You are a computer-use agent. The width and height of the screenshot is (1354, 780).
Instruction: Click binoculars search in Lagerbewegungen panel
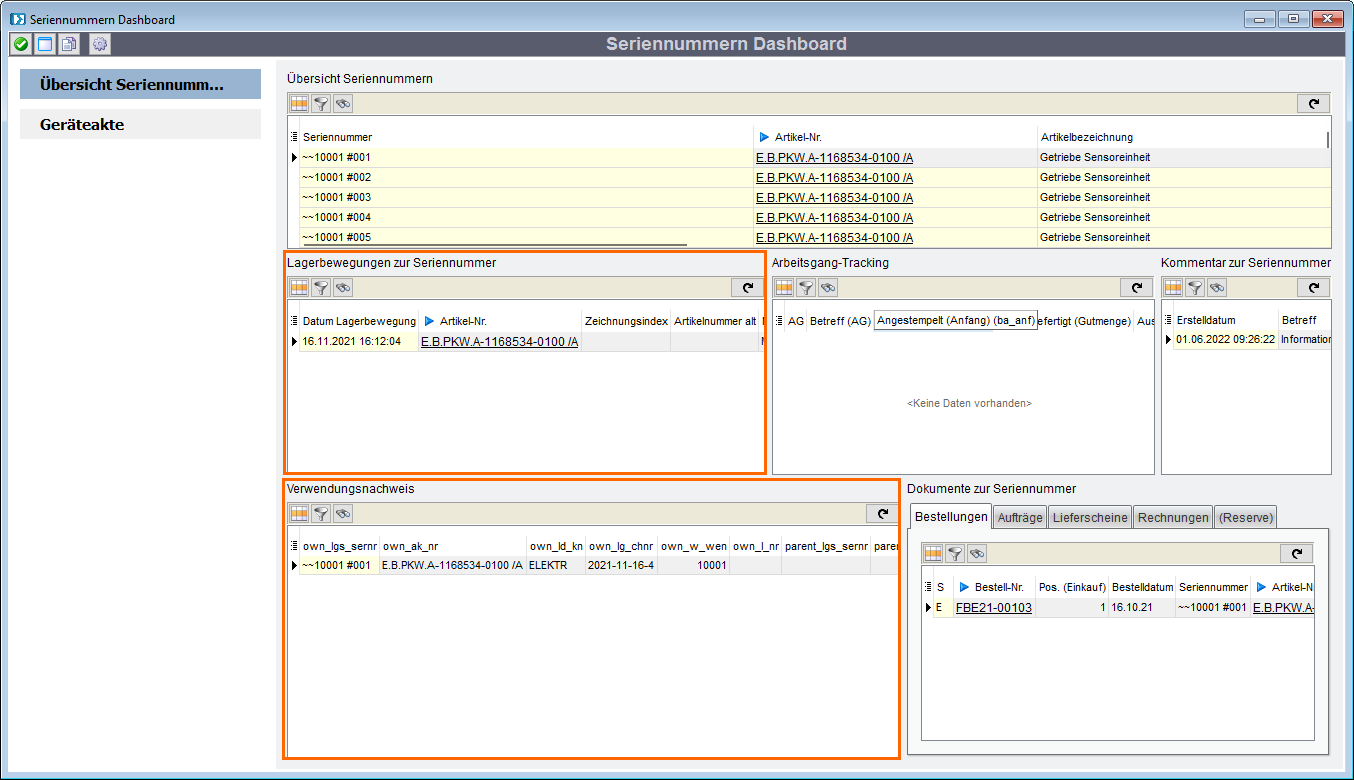[x=343, y=287]
